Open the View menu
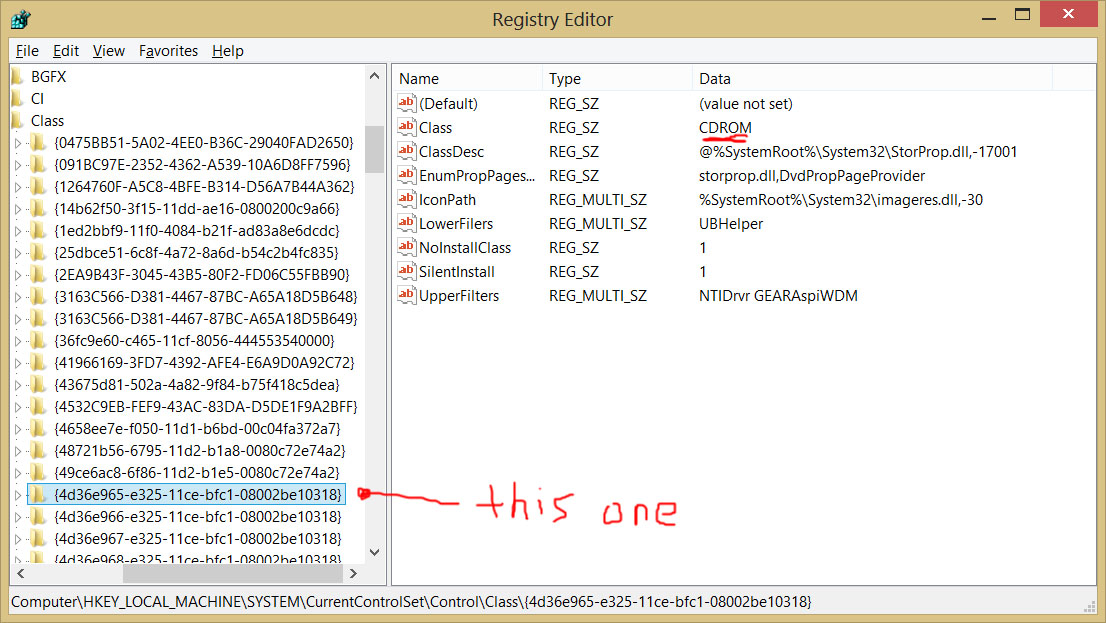The height and width of the screenshot is (623, 1106). [x=109, y=51]
